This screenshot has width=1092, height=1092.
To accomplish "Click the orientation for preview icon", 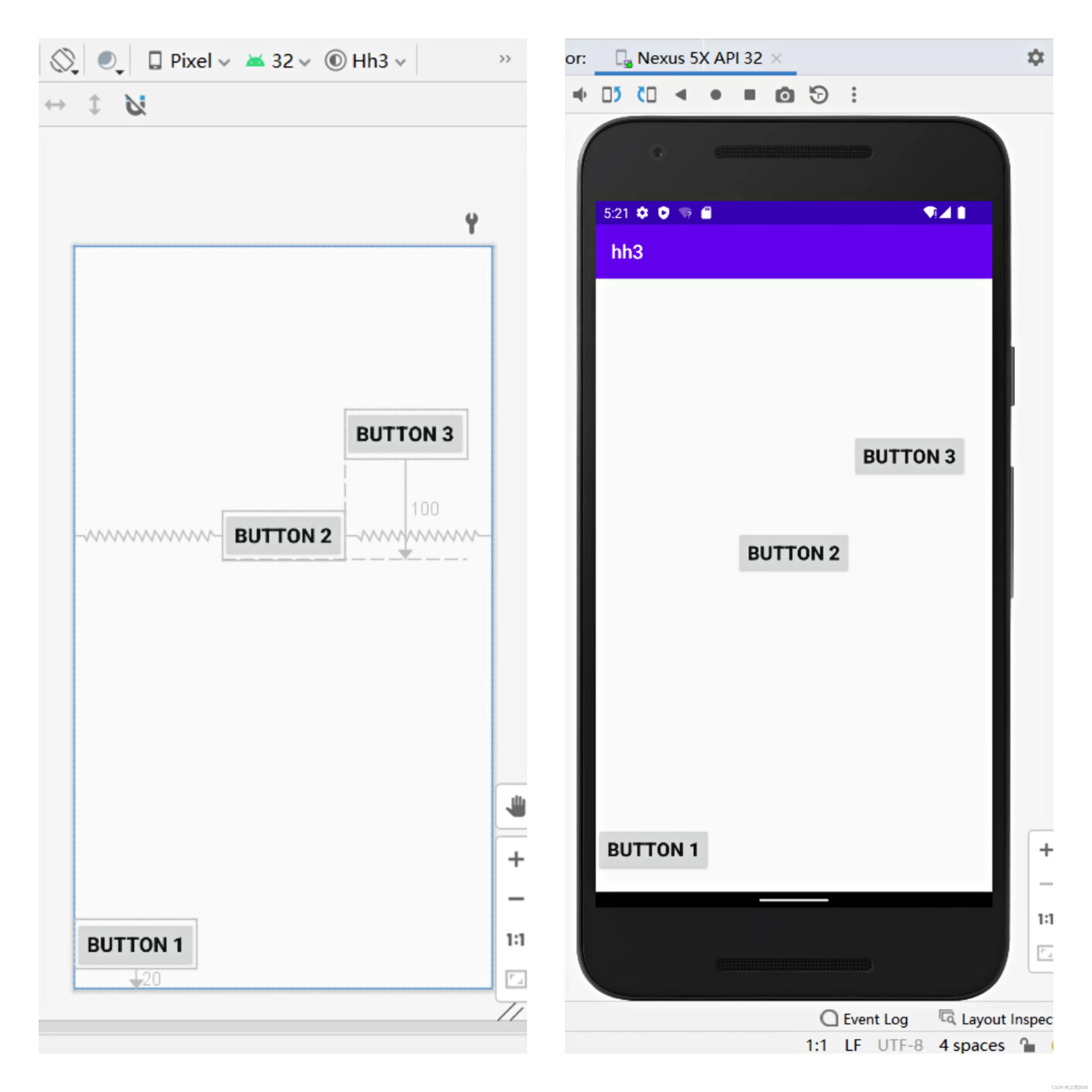I will point(63,61).
